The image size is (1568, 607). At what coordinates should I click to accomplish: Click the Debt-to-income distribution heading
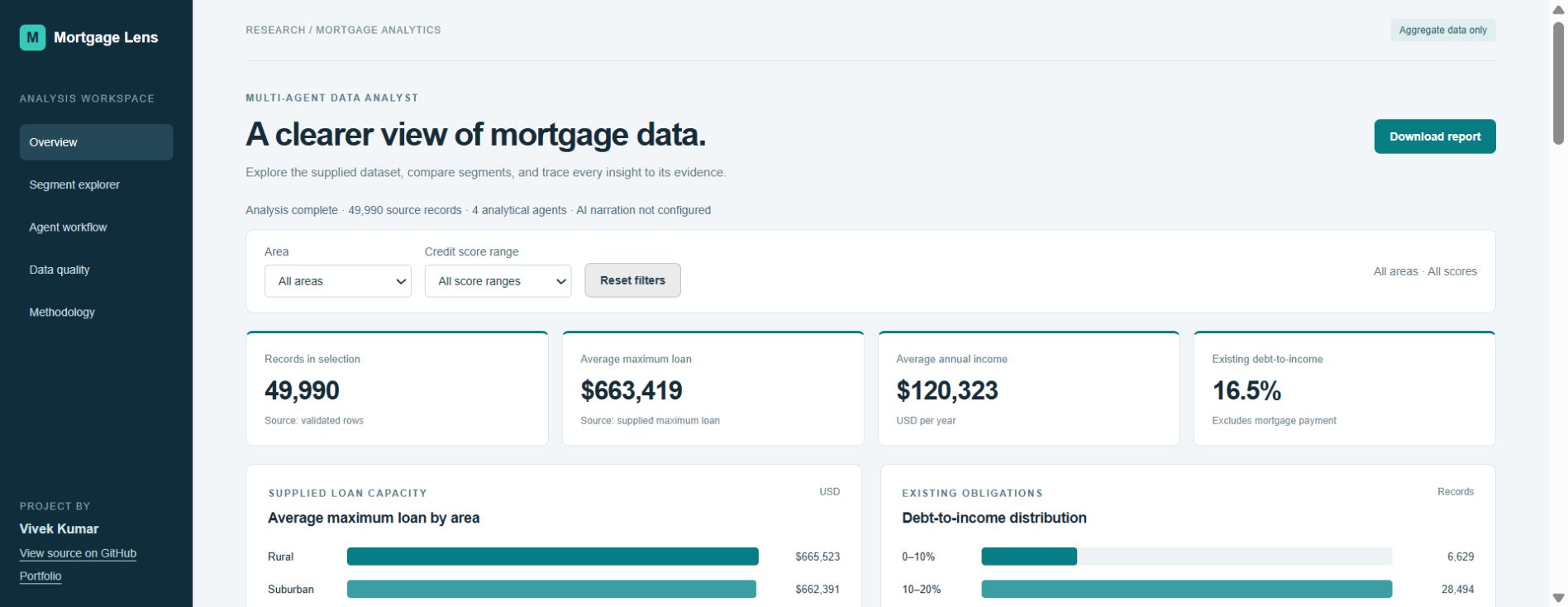[x=994, y=518]
